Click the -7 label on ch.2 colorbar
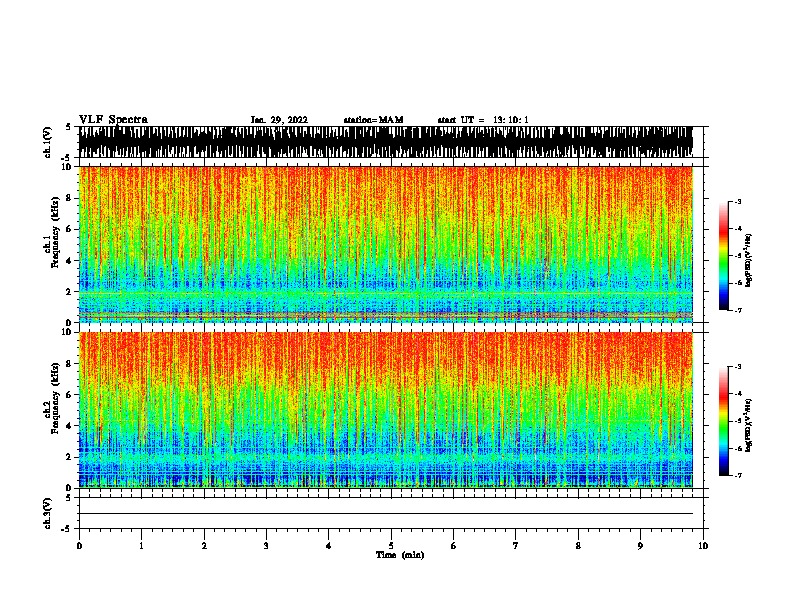This screenshot has width=792, height=612. coord(738,476)
